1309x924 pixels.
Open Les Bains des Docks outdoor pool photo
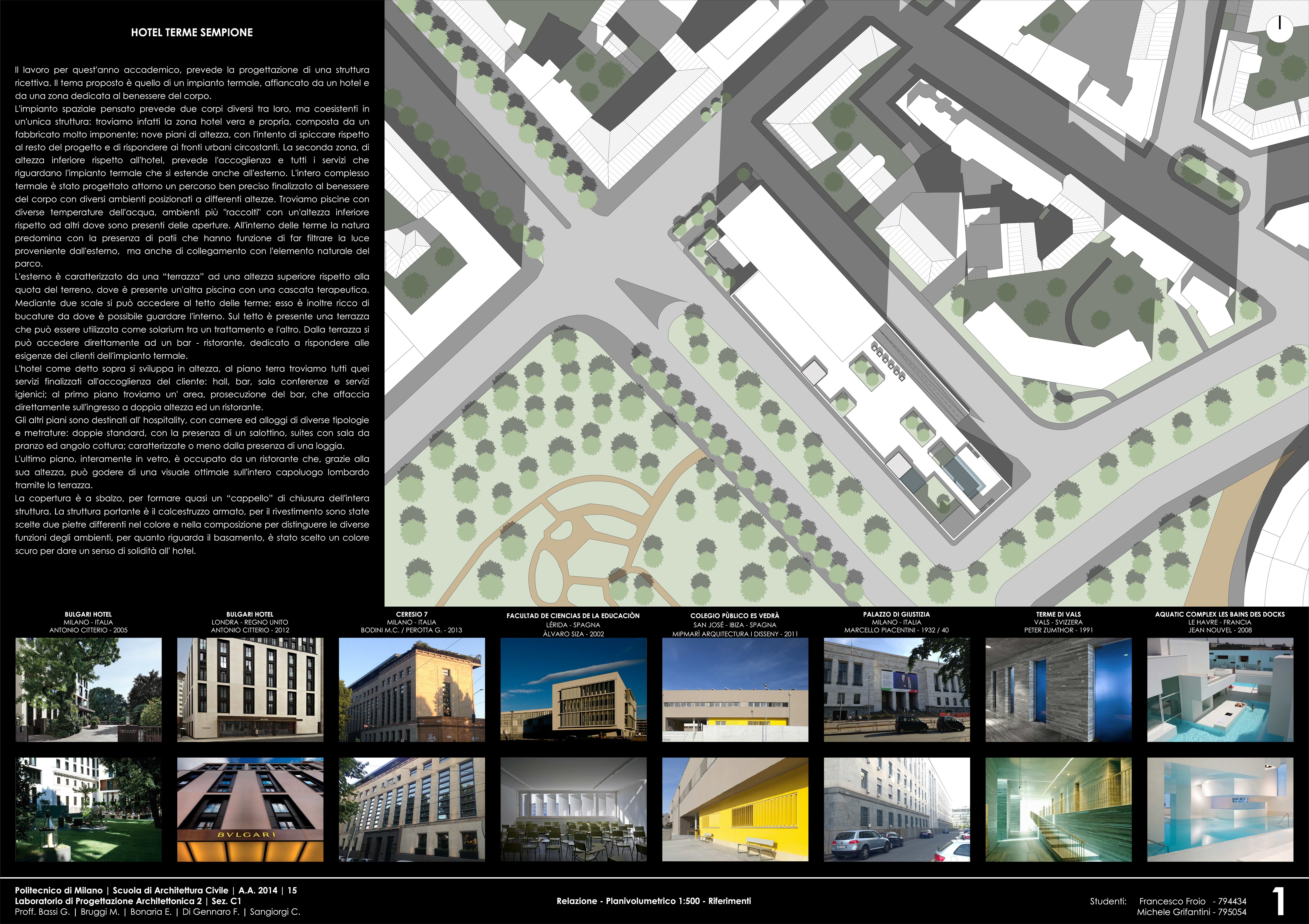point(1220,690)
